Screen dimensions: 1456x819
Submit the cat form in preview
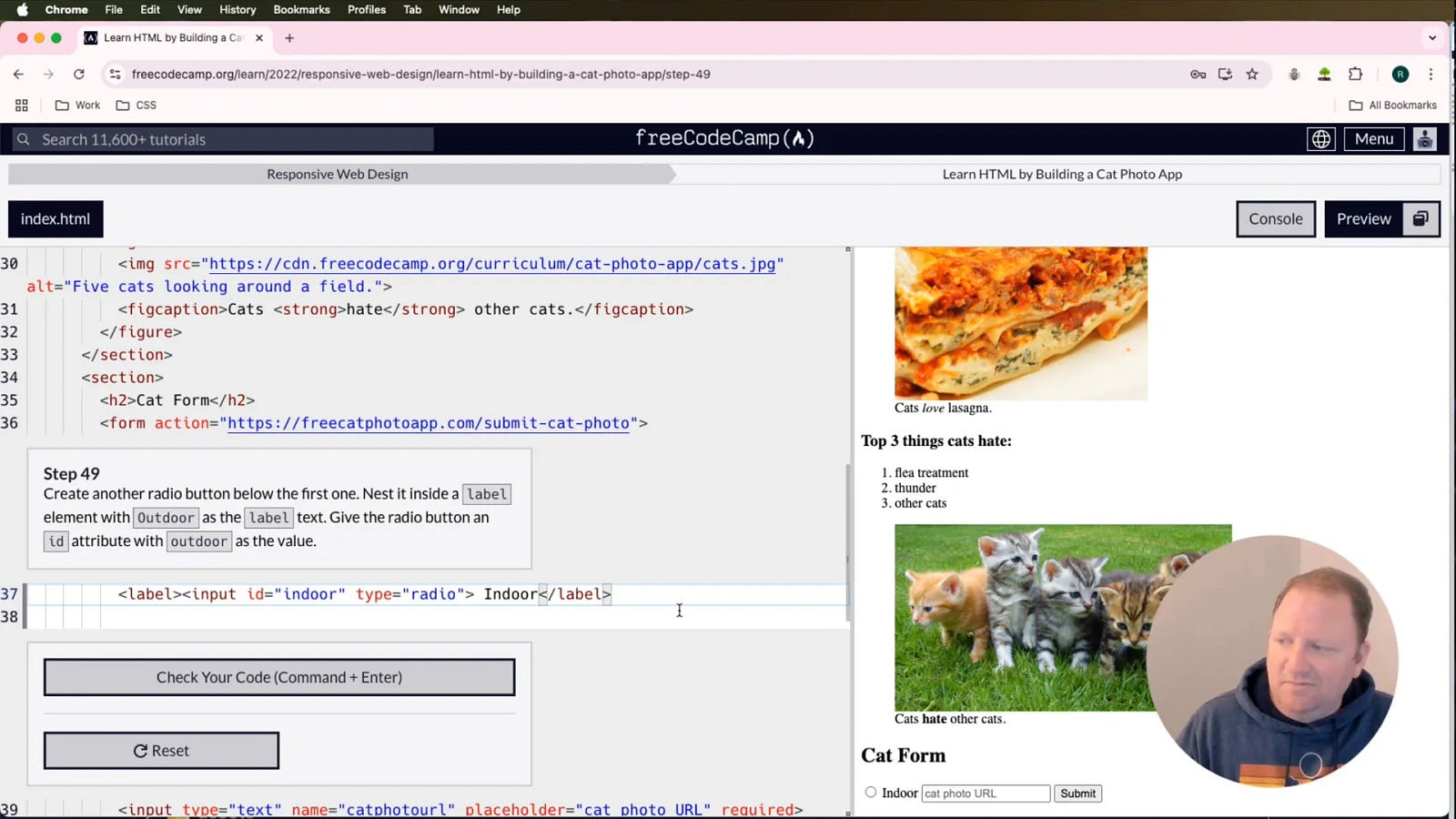point(1077,794)
